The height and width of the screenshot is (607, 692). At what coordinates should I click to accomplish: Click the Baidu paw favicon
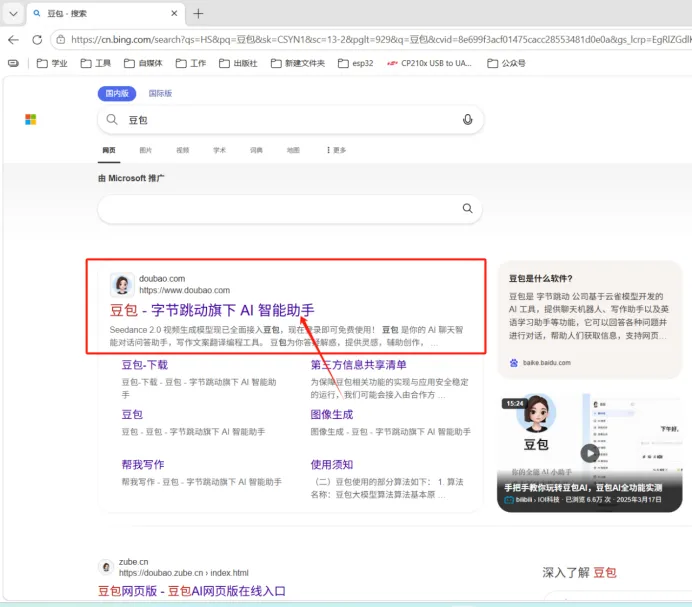pyautogui.click(x=514, y=363)
